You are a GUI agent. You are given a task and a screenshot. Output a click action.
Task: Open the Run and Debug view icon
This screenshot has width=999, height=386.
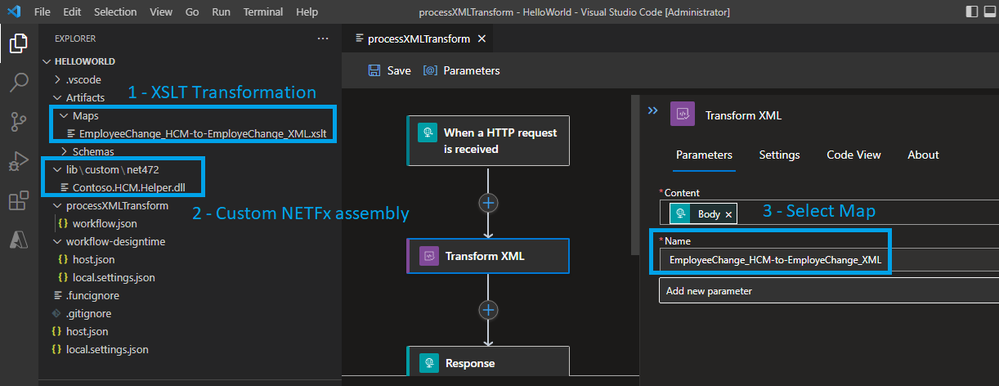click(x=18, y=161)
